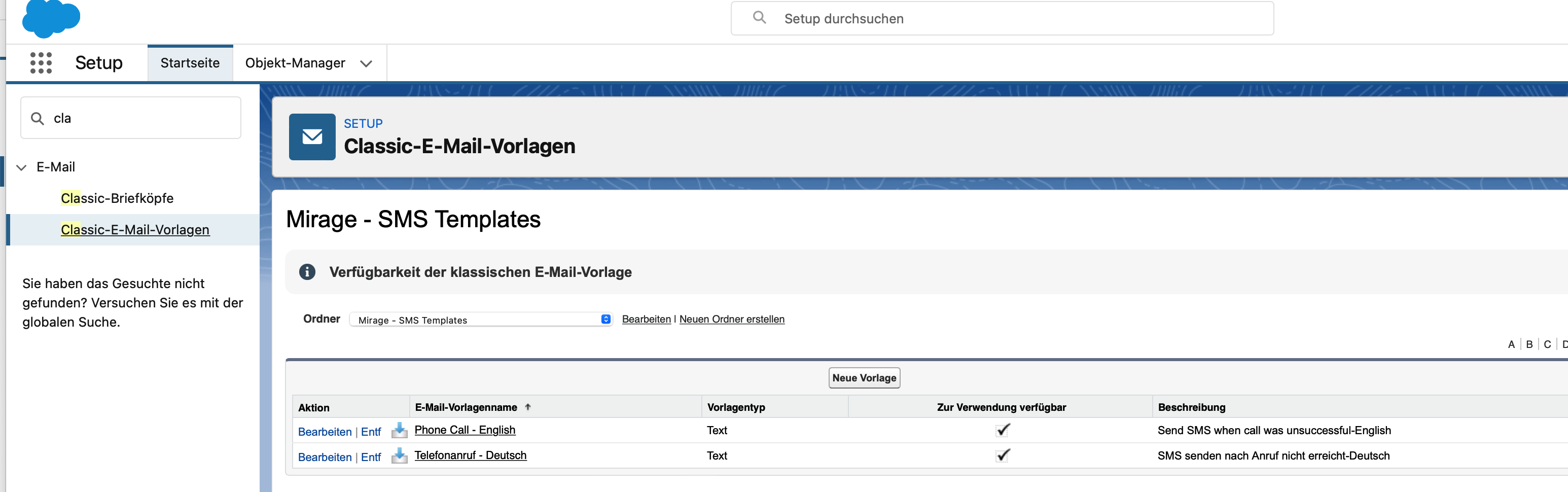Screen dimensions: 1568x492
Task: Filter templates by letter A
Action: 1511,344
